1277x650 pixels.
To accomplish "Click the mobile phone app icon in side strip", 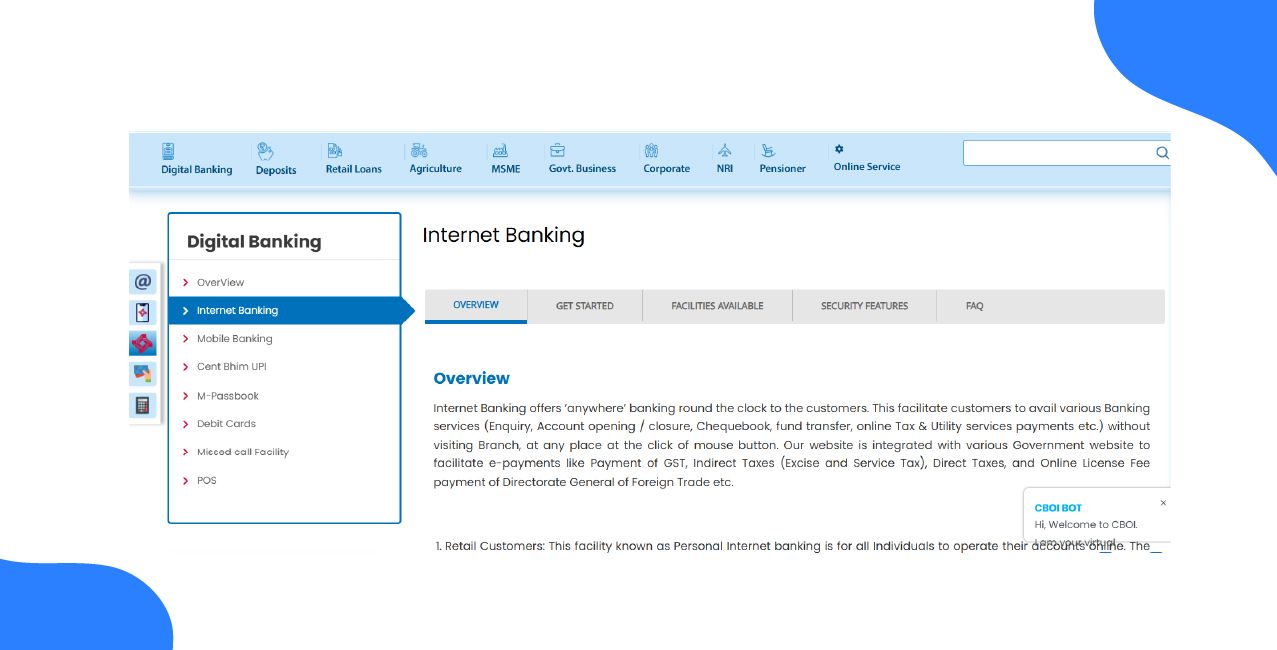I will pyautogui.click(x=143, y=313).
